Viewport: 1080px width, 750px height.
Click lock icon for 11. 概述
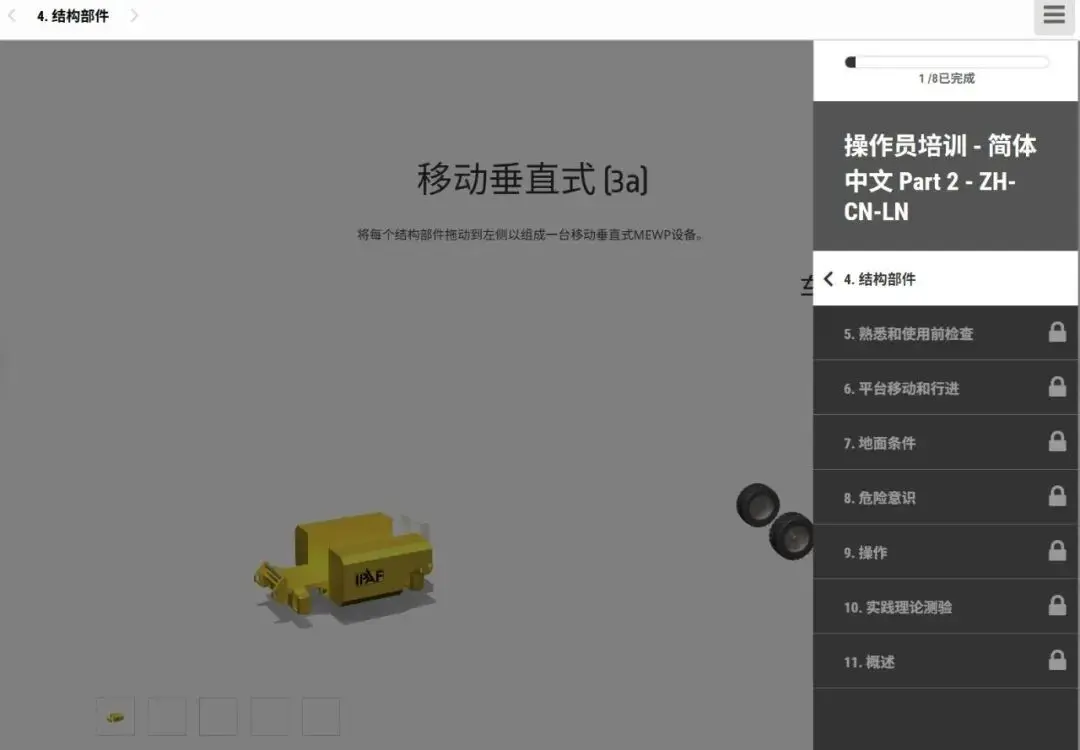tap(1057, 660)
